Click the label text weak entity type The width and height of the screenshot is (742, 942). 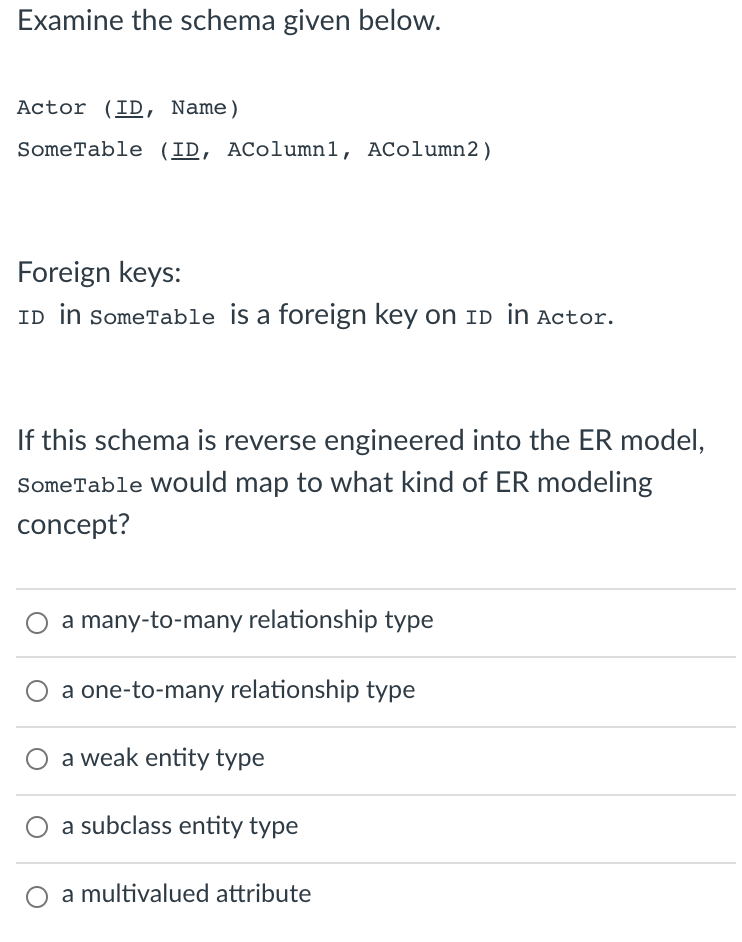pos(163,759)
